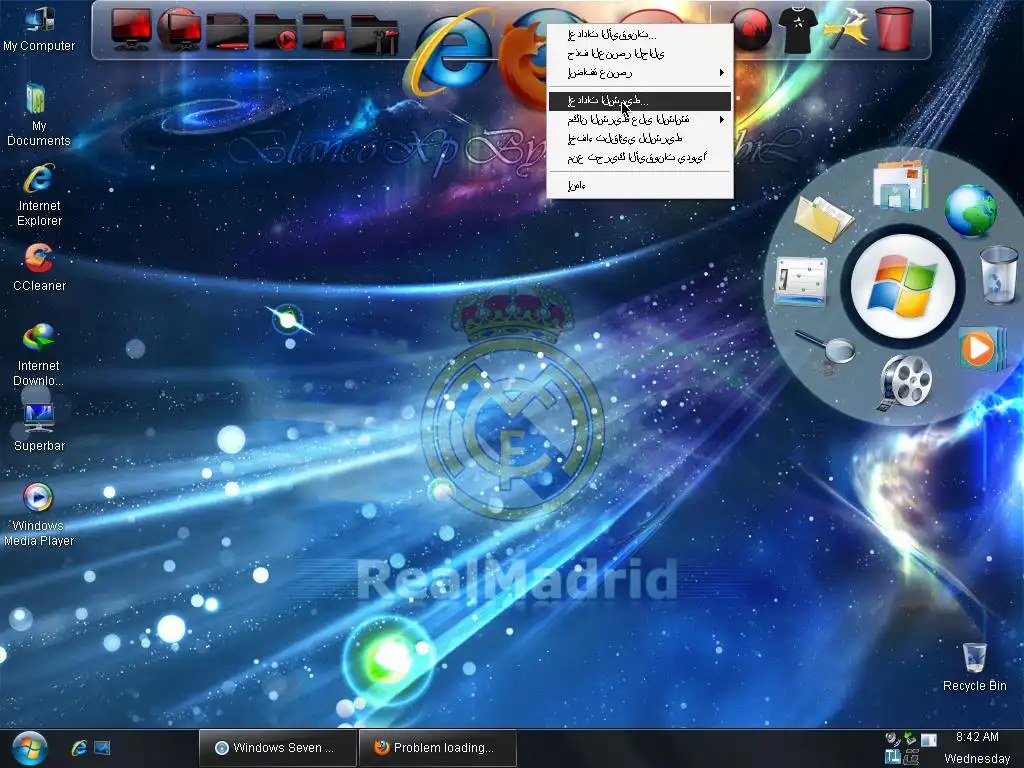
Task: Click the Start orb on the taskbar
Action: (x=29, y=748)
